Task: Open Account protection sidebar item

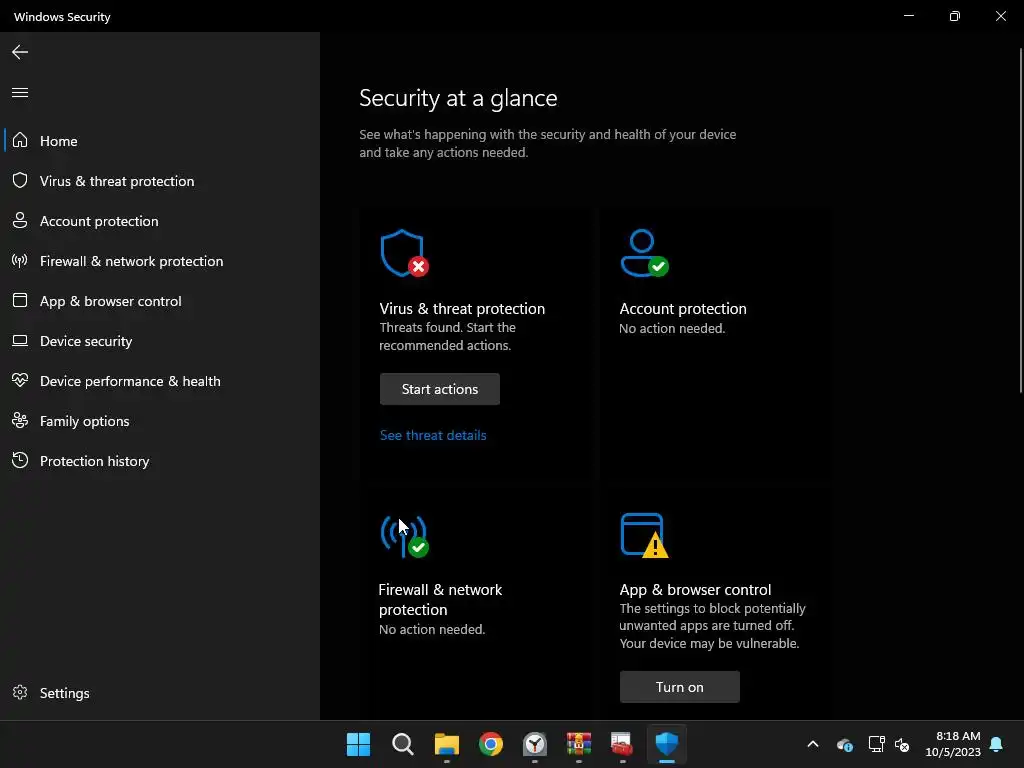Action: pos(160,221)
